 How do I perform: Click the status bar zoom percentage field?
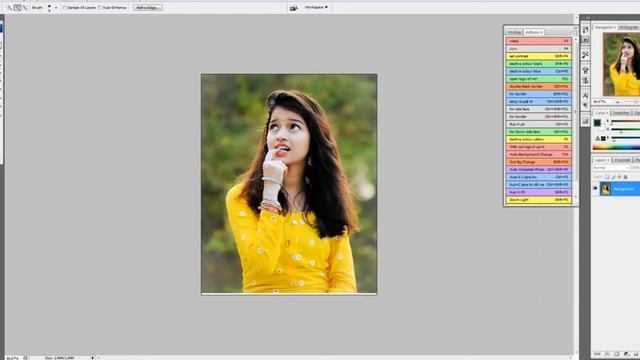[x=13, y=358]
